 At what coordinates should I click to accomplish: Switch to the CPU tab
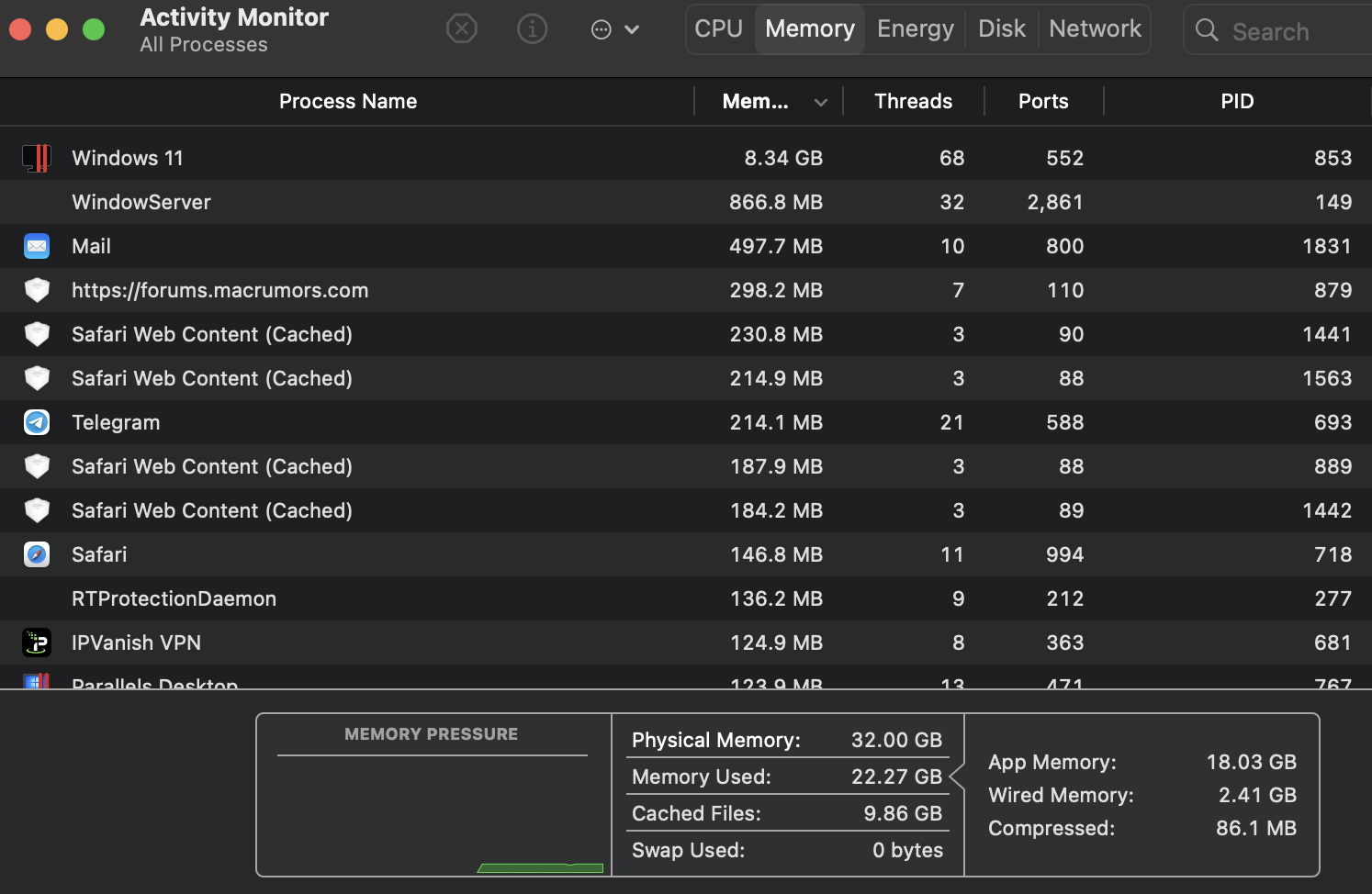(x=718, y=29)
